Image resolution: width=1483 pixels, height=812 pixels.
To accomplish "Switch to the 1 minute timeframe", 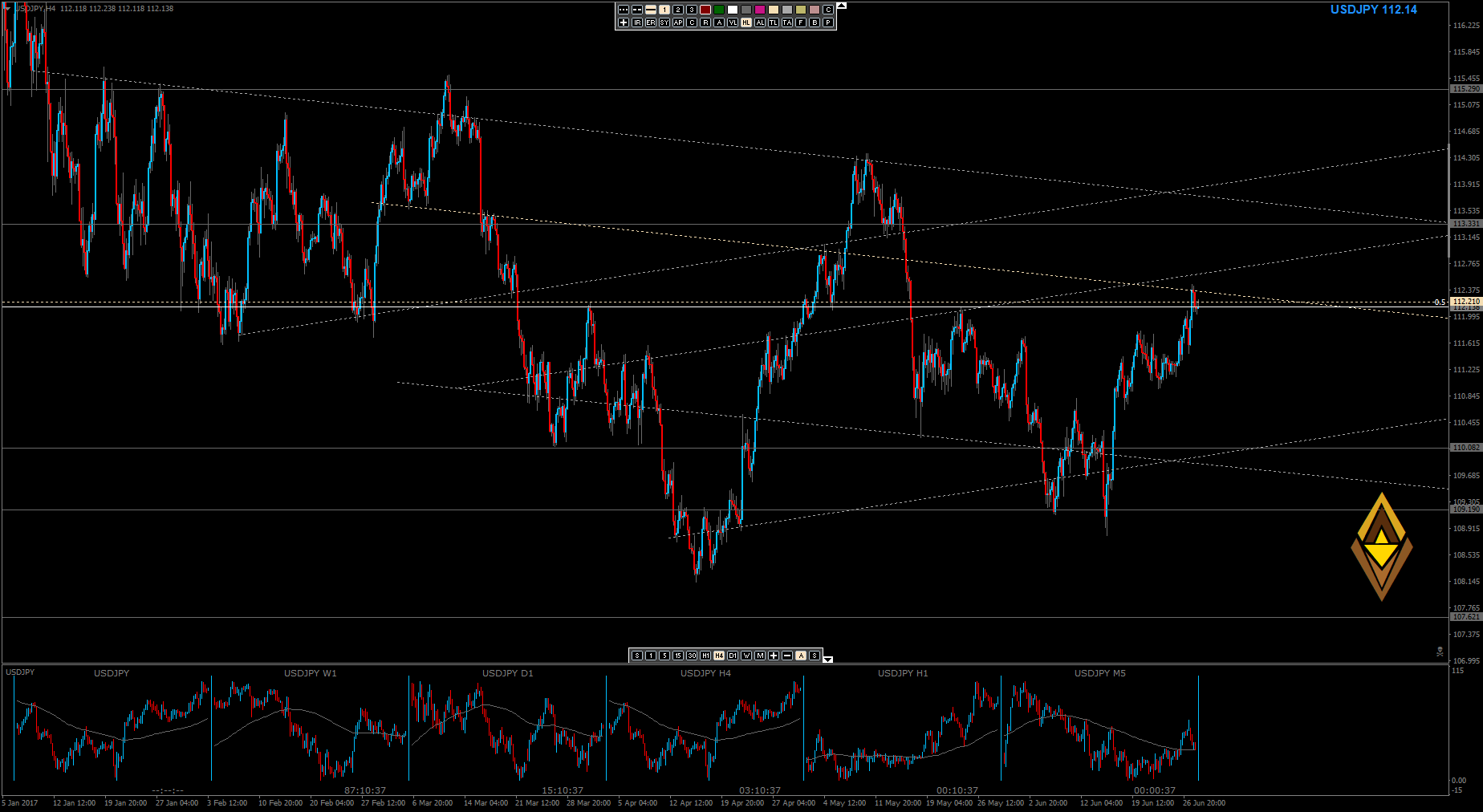I will point(651,656).
